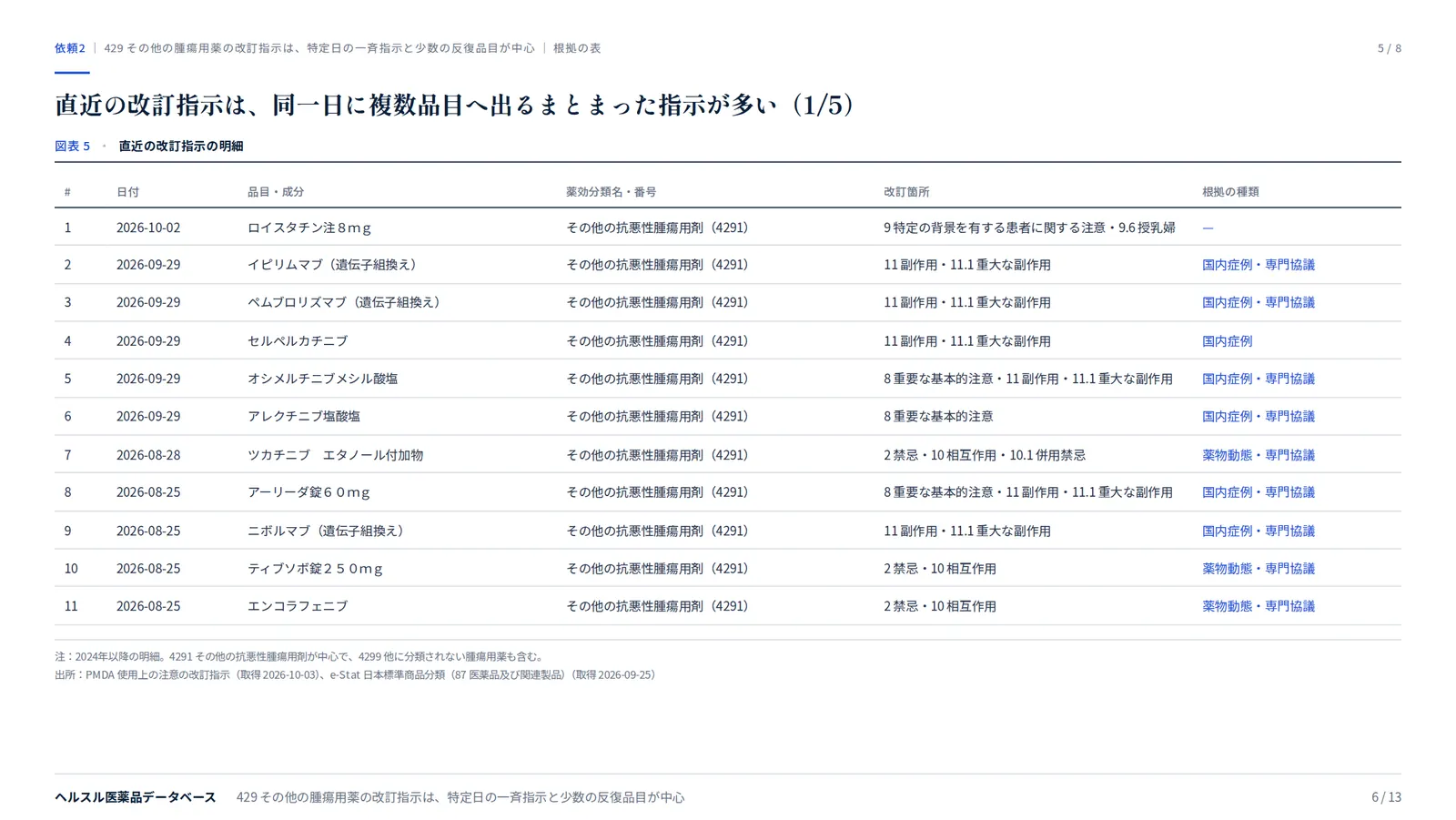Click アーリーダ錠60mg product cell
The height and width of the screenshot is (820, 1456).
(309, 492)
